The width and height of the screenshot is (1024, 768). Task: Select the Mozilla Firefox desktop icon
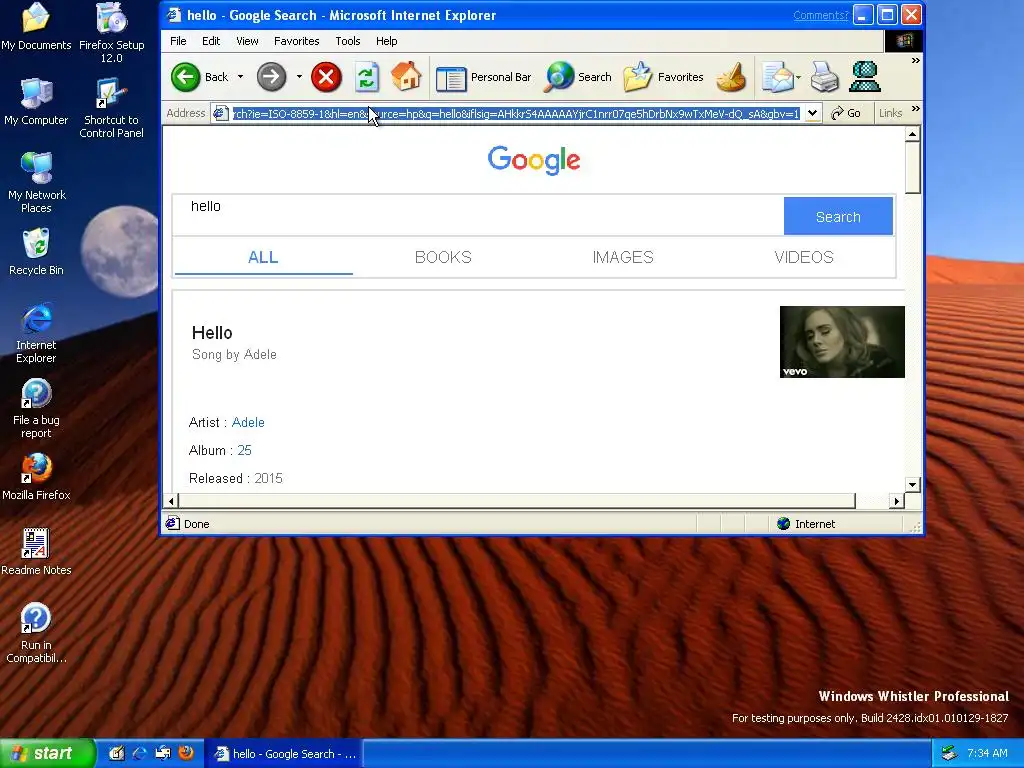coord(36,477)
